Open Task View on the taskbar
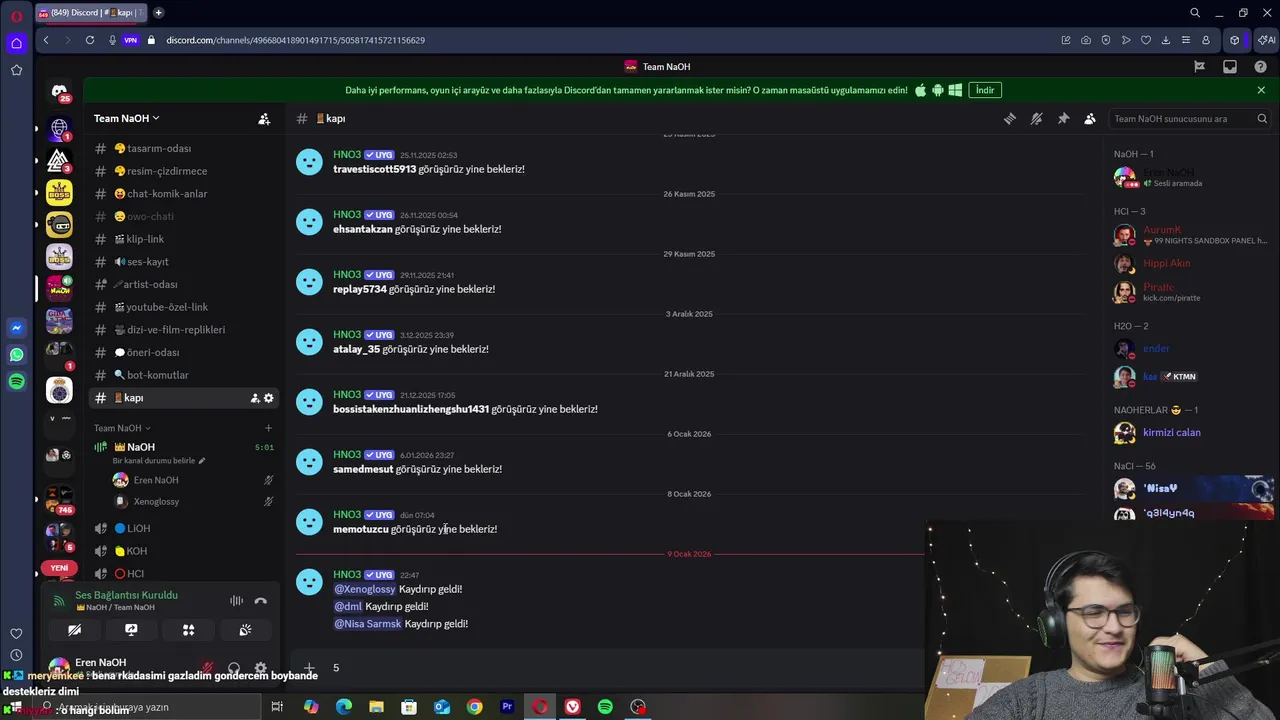 tap(277, 707)
